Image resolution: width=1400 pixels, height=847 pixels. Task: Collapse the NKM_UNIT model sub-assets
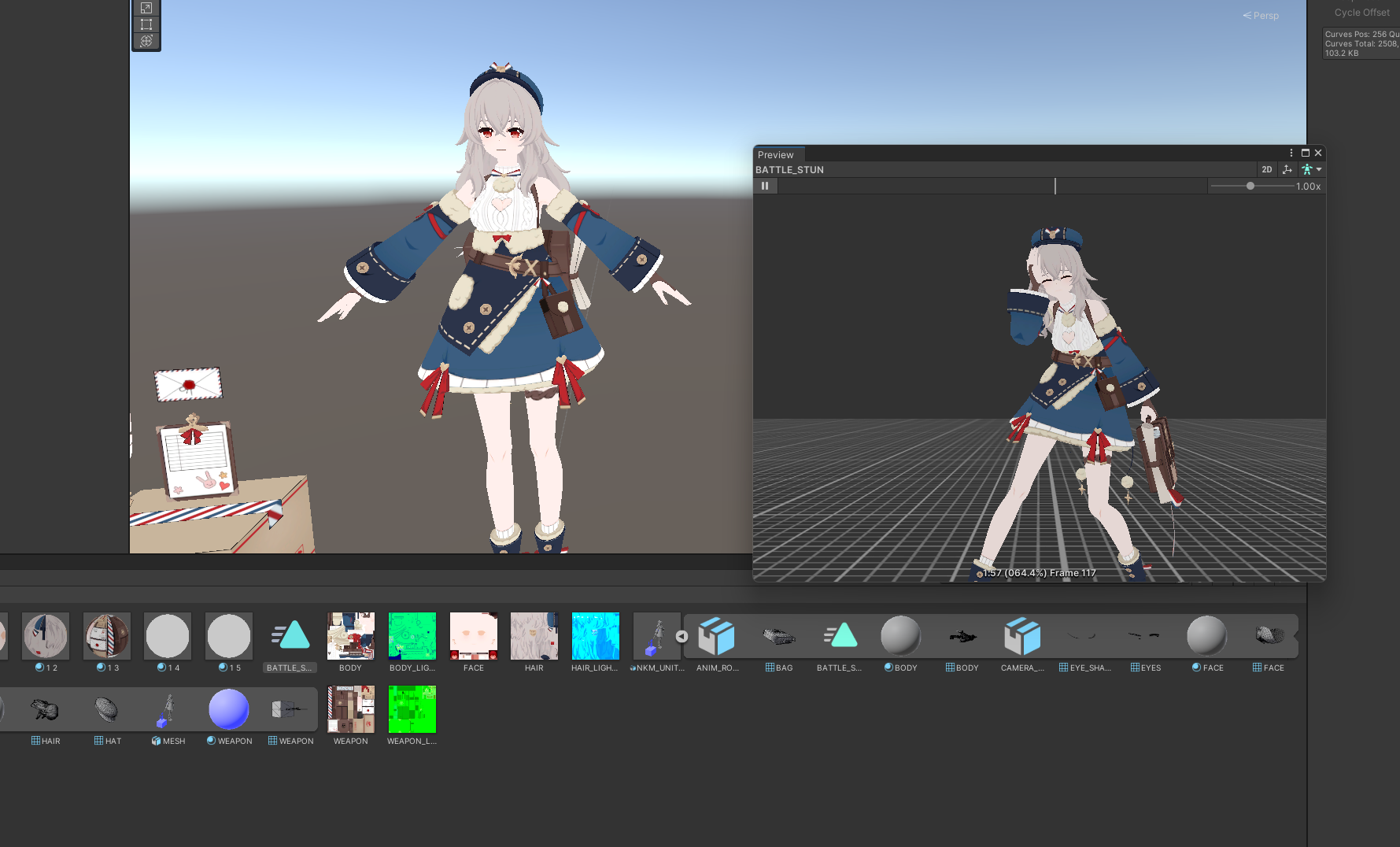point(682,636)
